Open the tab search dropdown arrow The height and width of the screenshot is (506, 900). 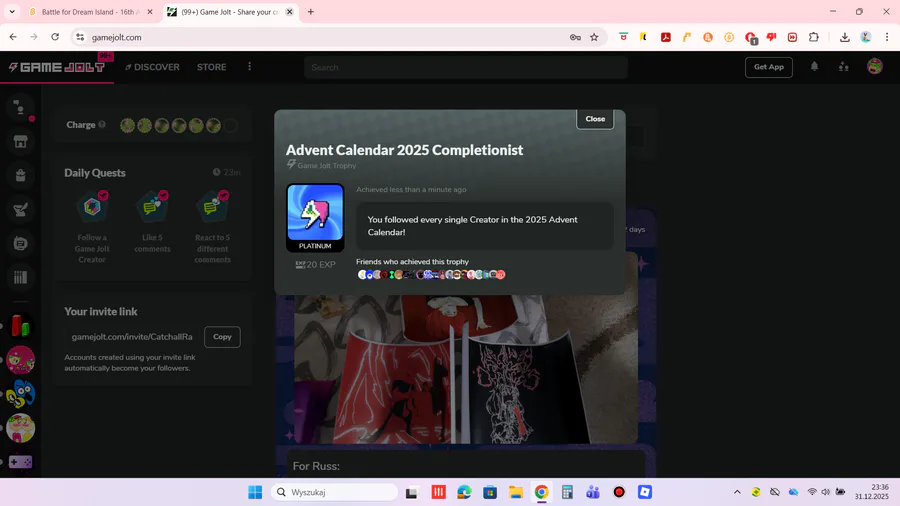[x=11, y=11]
